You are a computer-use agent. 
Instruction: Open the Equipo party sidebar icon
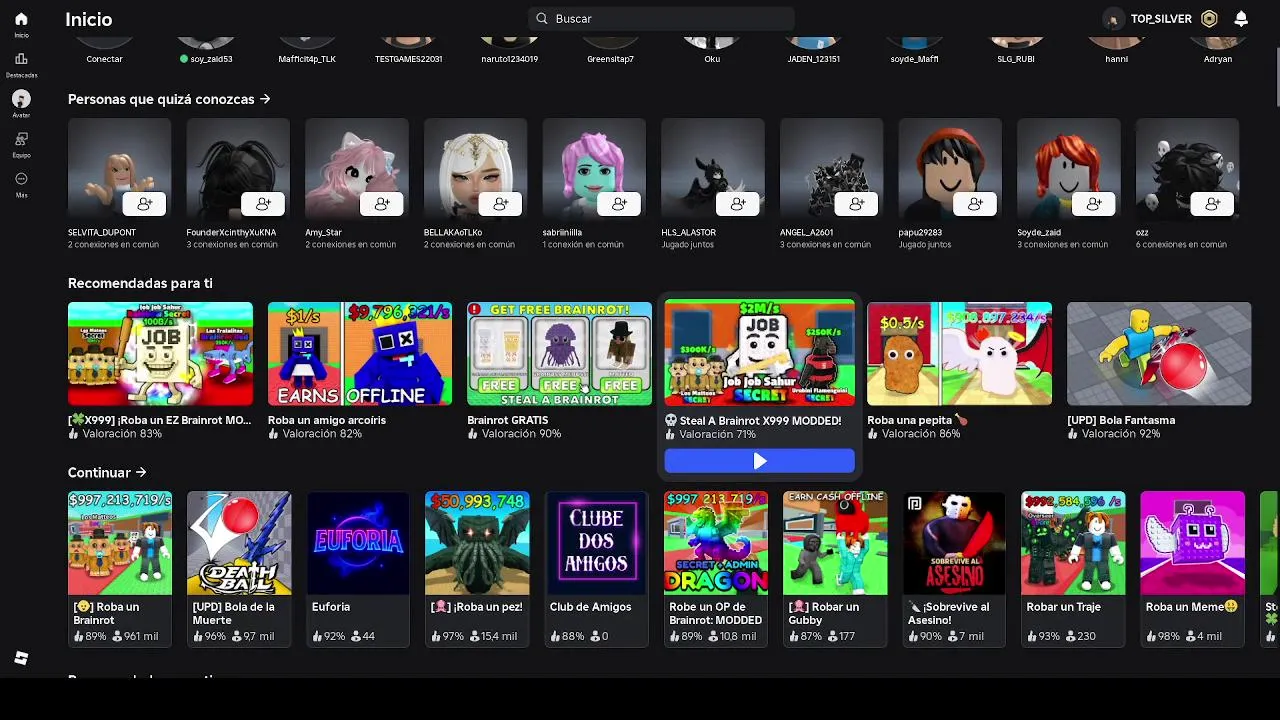(x=21, y=139)
